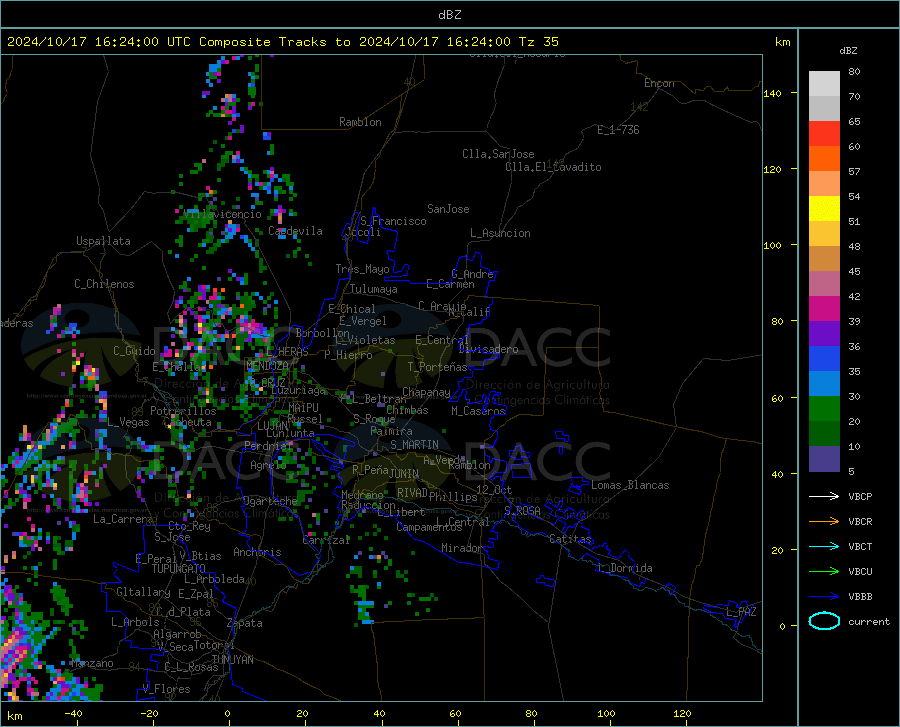Click the blue VBBB arrow in legend
This screenshot has width=900, height=727.
[824, 596]
